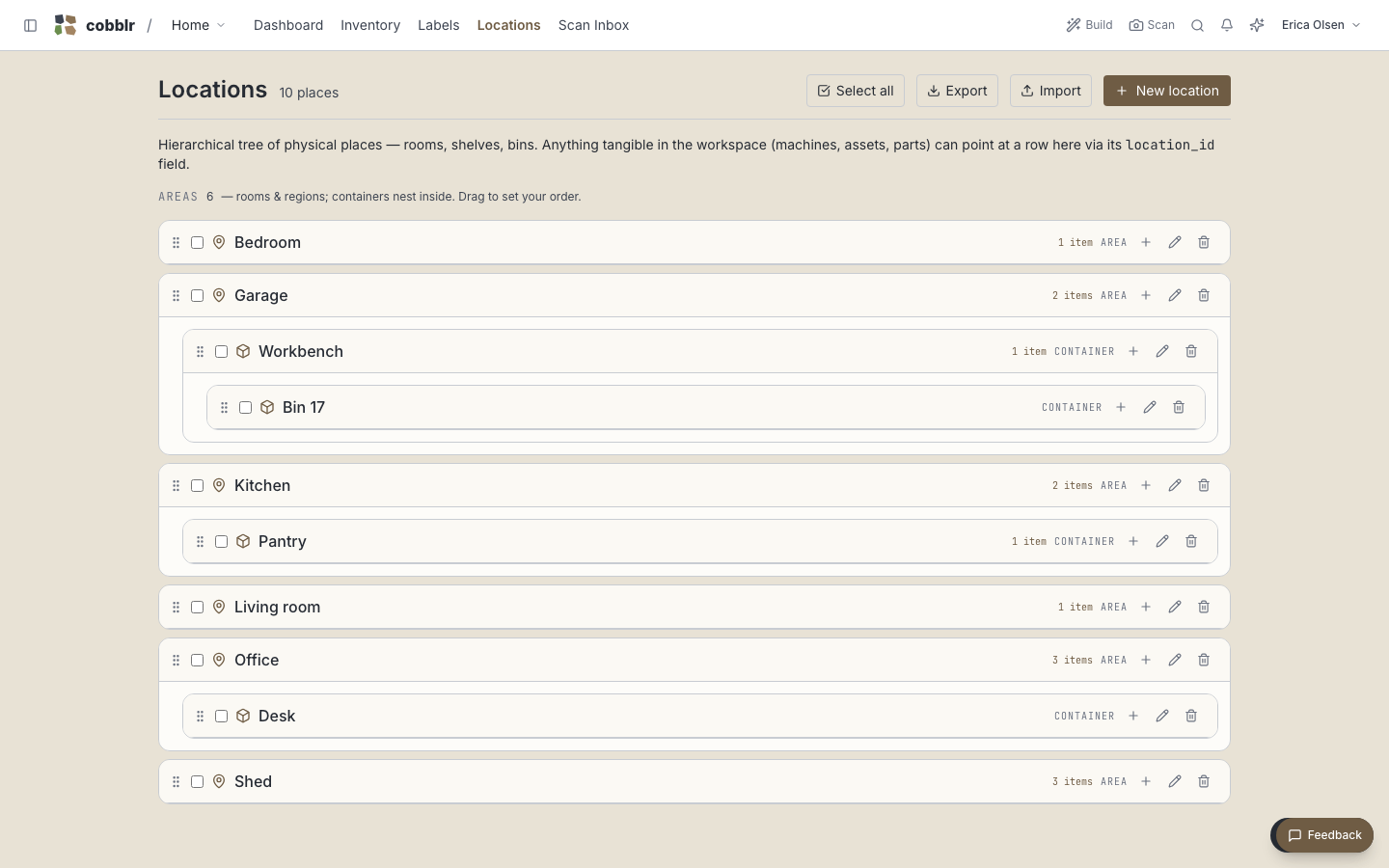The image size is (1389, 868).
Task: Select the Living room checkbox
Action: coord(197,607)
